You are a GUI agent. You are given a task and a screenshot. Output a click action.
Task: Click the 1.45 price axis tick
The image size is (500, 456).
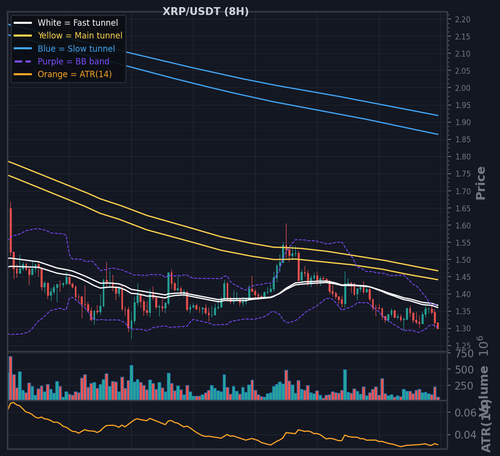coord(463,277)
